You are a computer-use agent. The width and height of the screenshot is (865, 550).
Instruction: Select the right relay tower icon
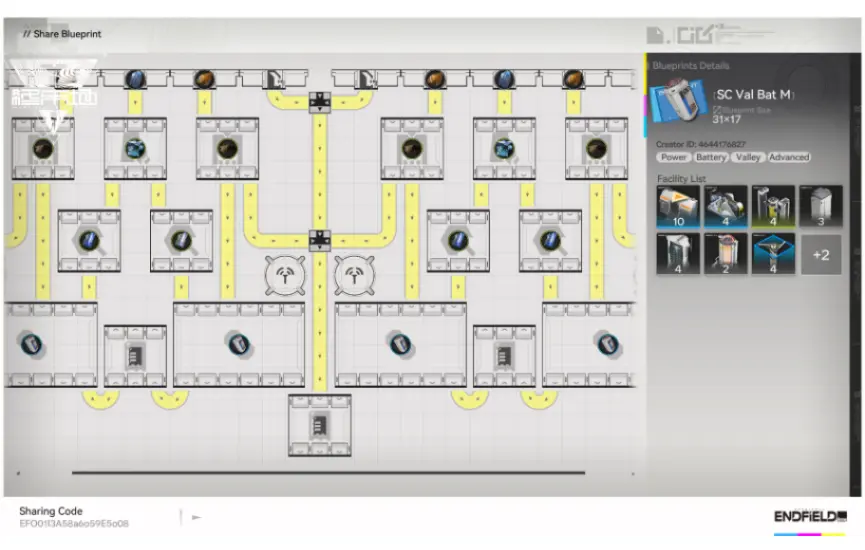point(353,274)
